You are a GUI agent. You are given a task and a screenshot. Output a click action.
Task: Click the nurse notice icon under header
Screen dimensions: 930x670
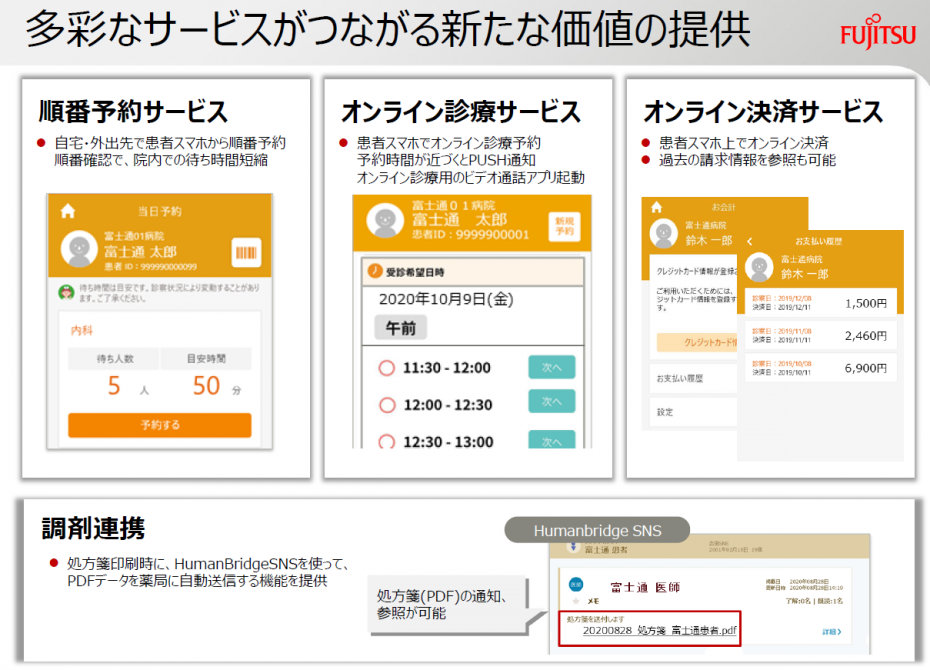click(x=66, y=292)
